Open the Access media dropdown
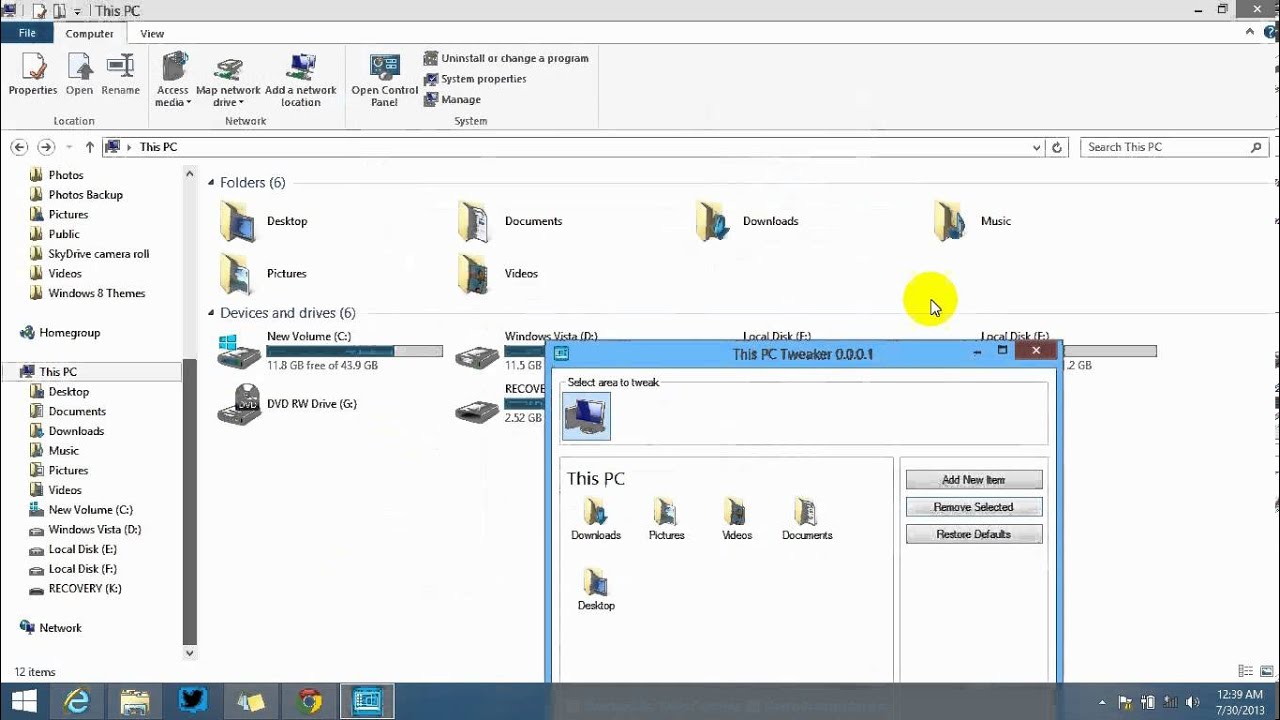 [x=172, y=80]
